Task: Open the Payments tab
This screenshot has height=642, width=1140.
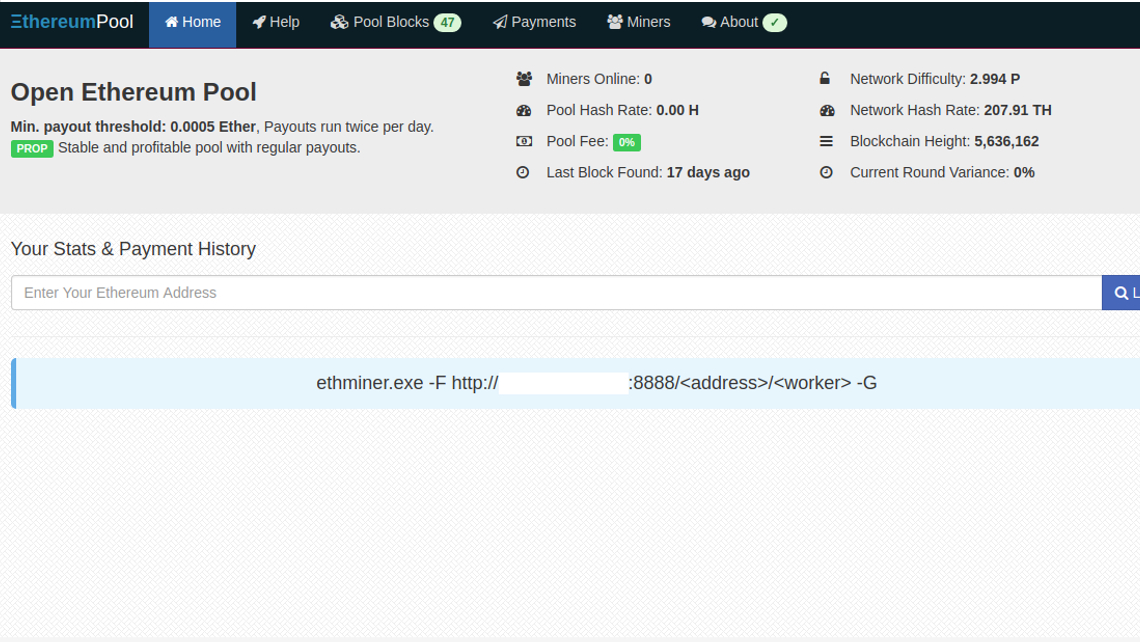Action: click(534, 23)
